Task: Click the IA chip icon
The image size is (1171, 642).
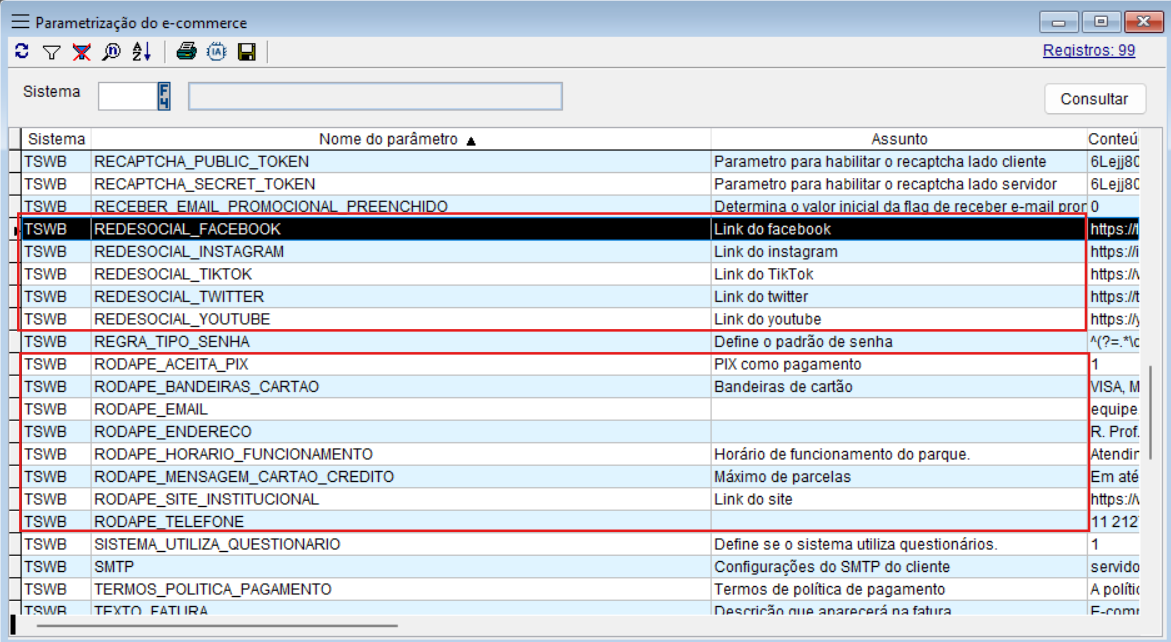Action: point(216,52)
